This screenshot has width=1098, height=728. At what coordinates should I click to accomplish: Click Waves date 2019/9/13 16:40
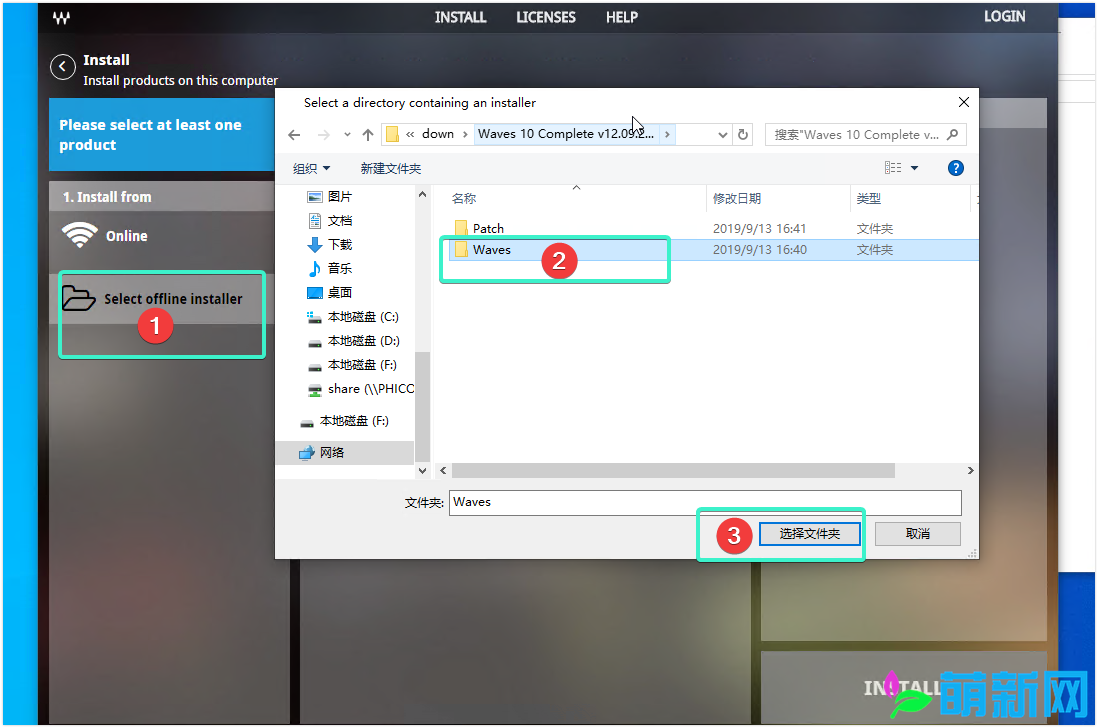click(759, 250)
